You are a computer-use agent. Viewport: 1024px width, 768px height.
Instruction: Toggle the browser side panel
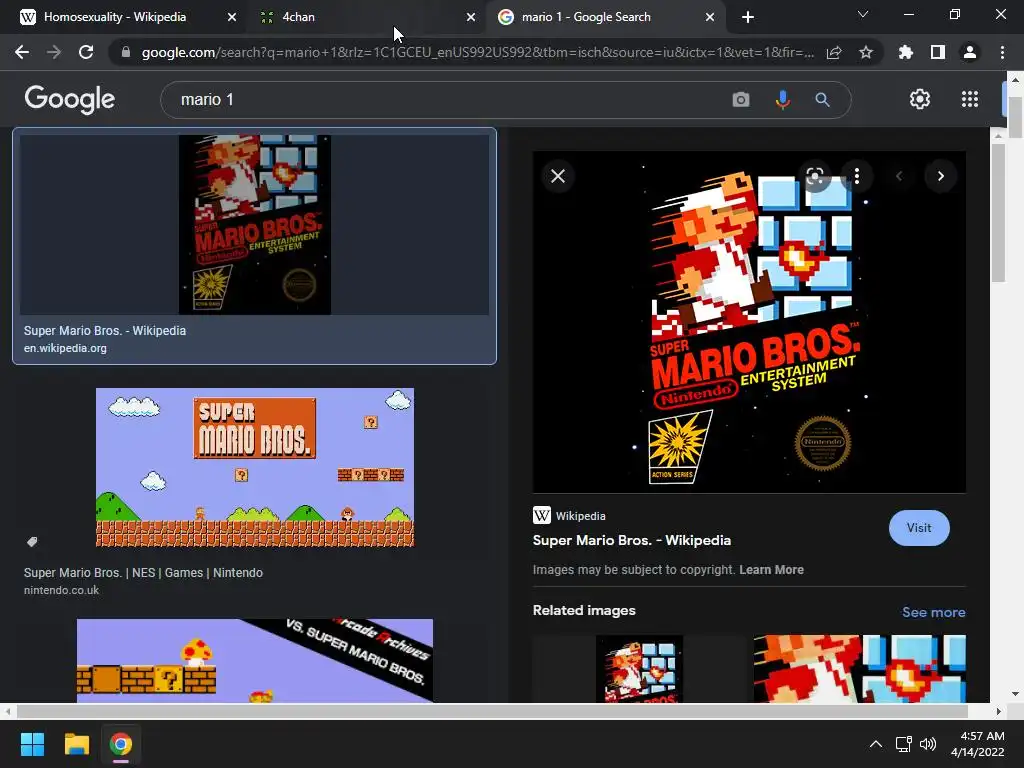tap(938, 52)
